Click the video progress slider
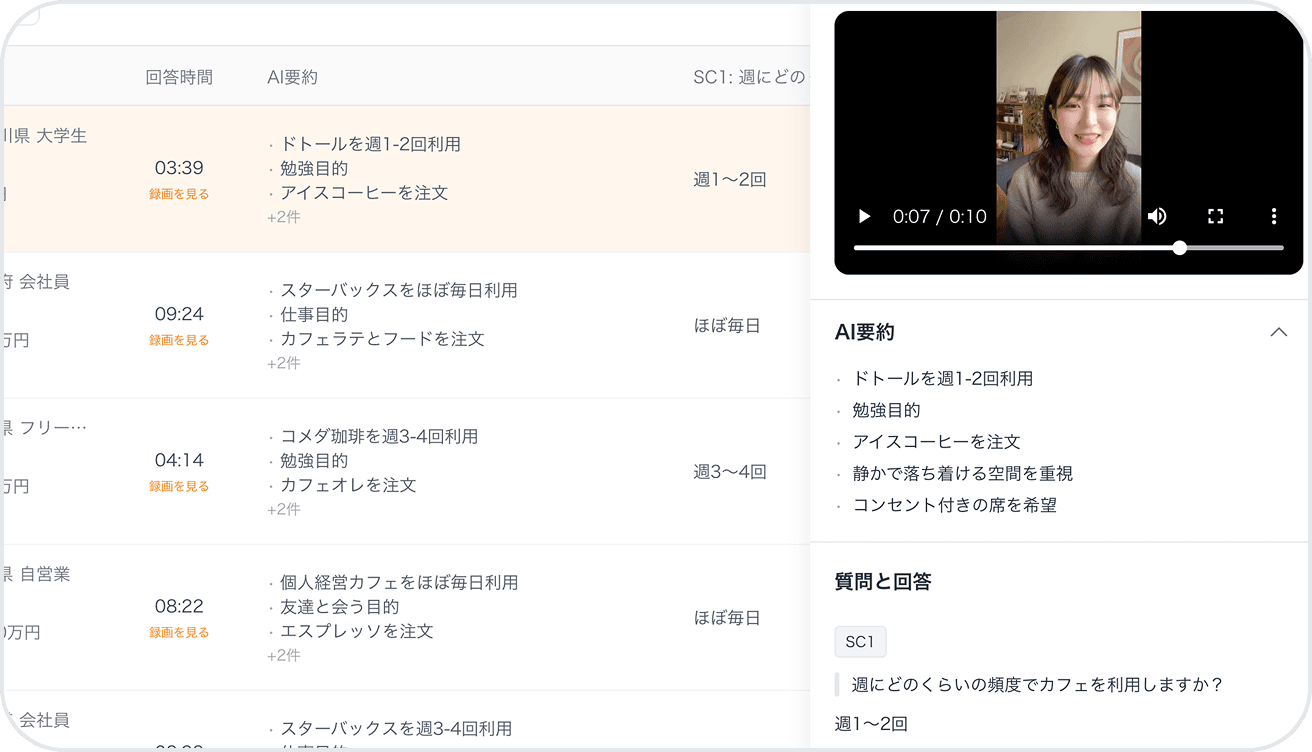The image size is (1312, 752). pos(1068,248)
